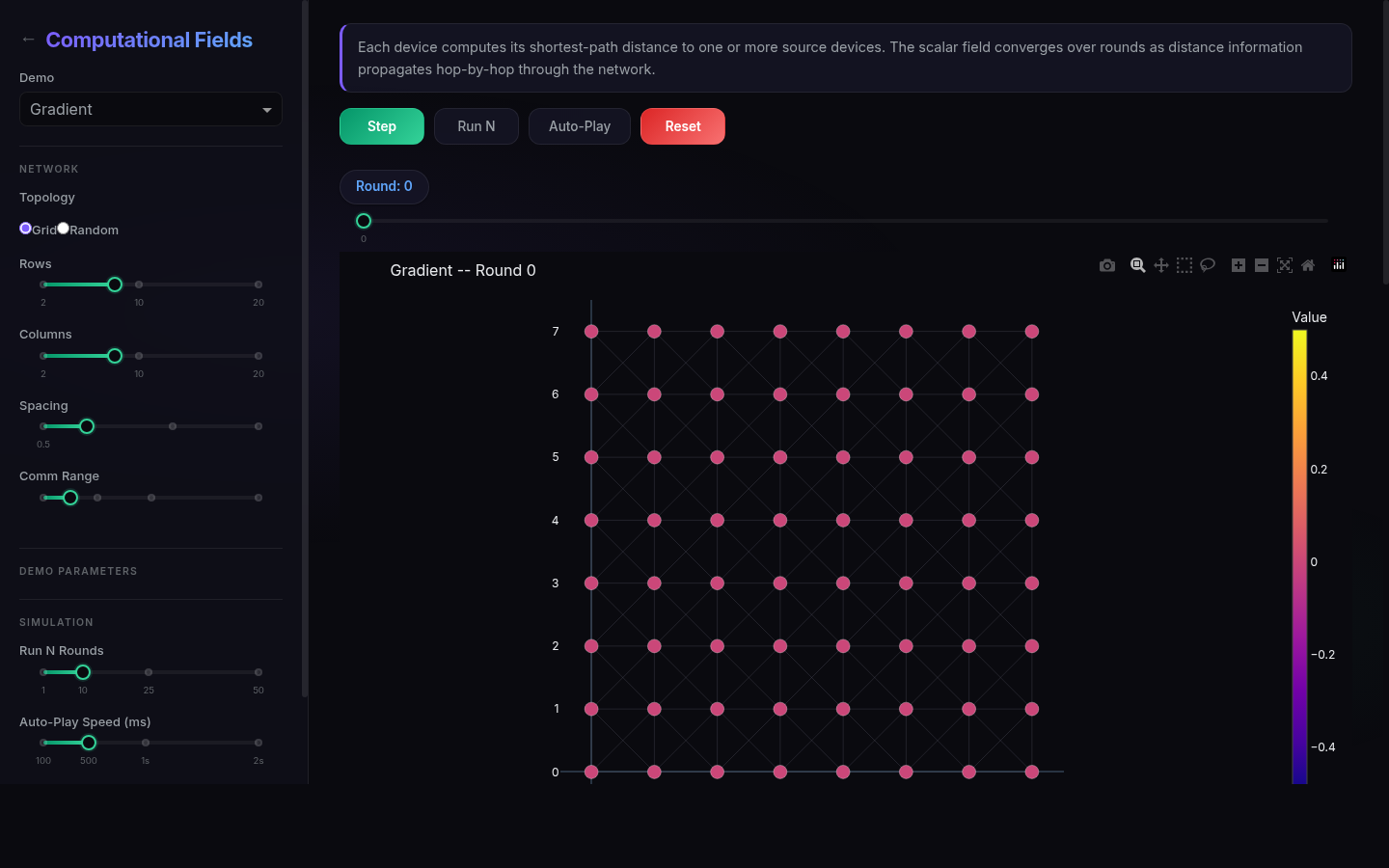Activate Box Select tool in plot

1185,265
